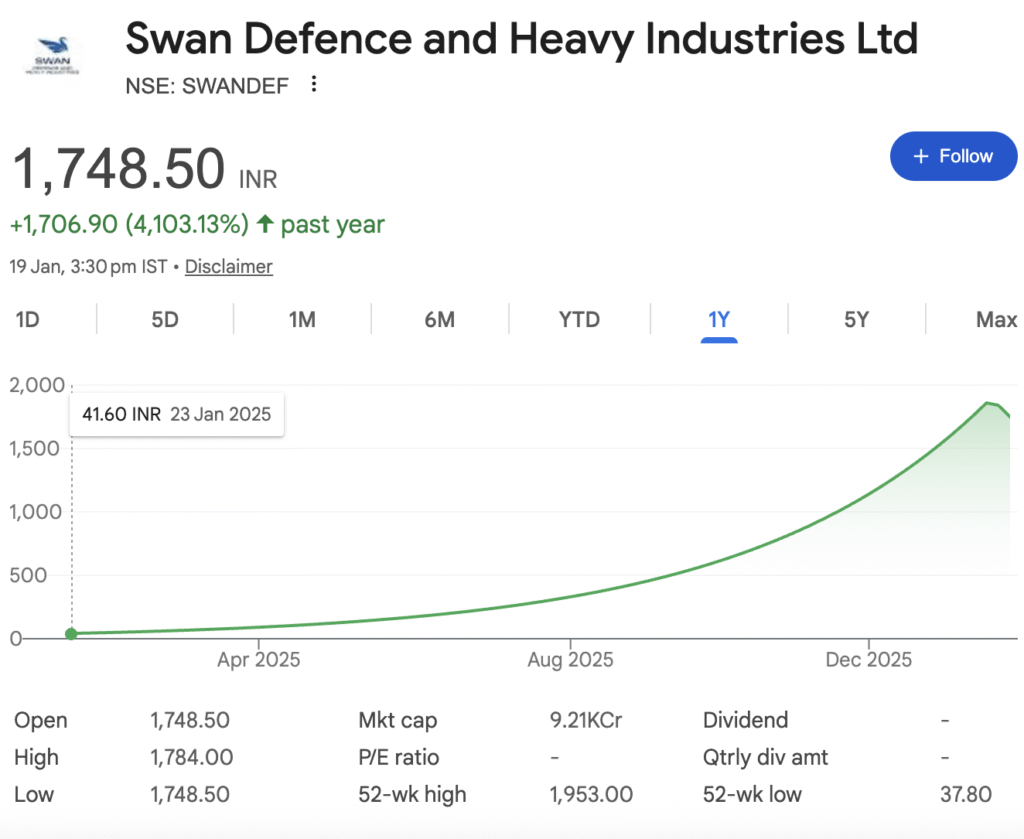Screen dimensions: 1024x839
Task: Switch to the 5Y chart range
Action: point(856,320)
